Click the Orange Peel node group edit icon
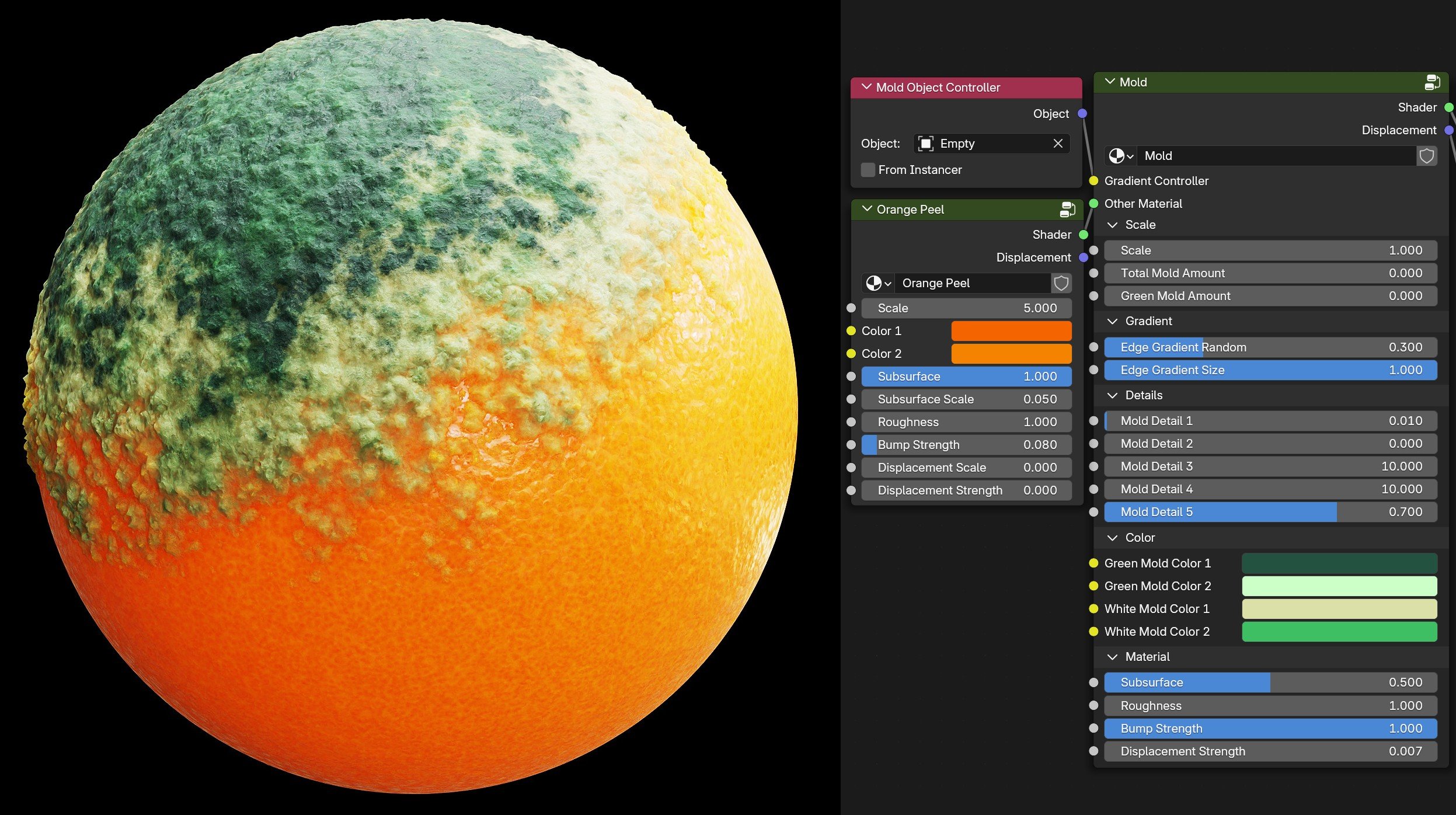 coord(1067,210)
